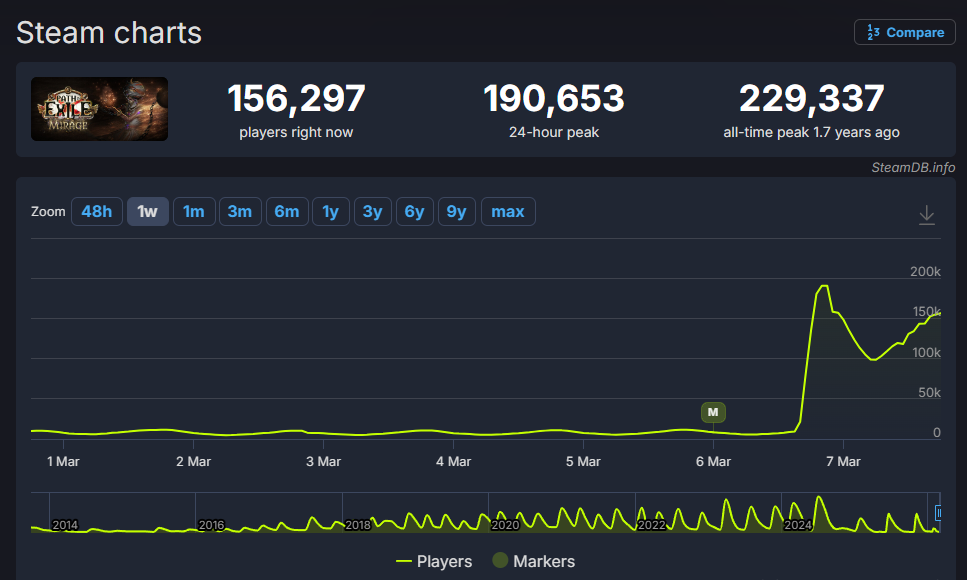Click the 100k y-axis label
This screenshot has width=967, height=580.
[x=926, y=352]
